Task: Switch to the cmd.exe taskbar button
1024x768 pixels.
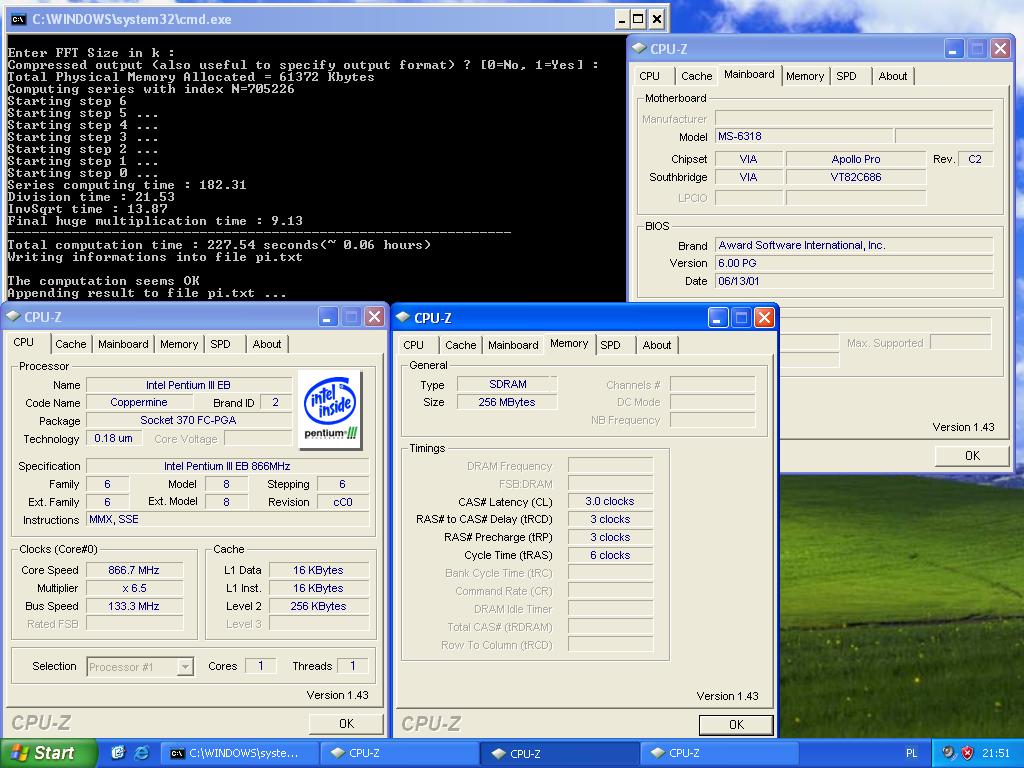Action: click(x=240, y=753)
